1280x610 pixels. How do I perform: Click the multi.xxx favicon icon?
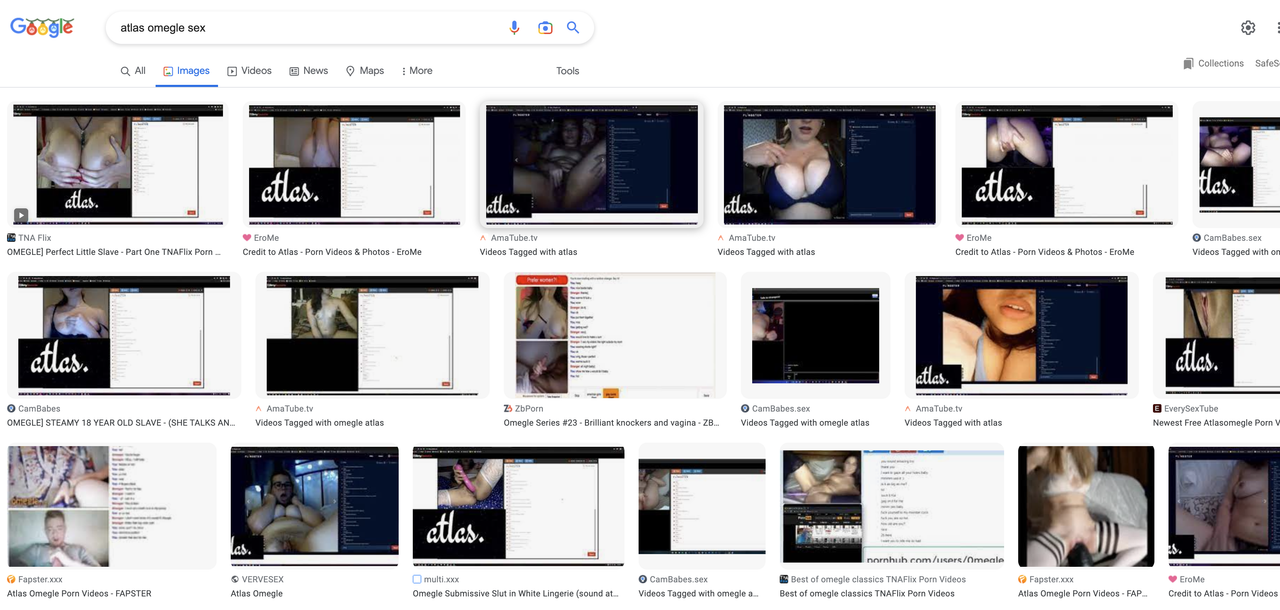pyautogui.click(x=417, y=580)
